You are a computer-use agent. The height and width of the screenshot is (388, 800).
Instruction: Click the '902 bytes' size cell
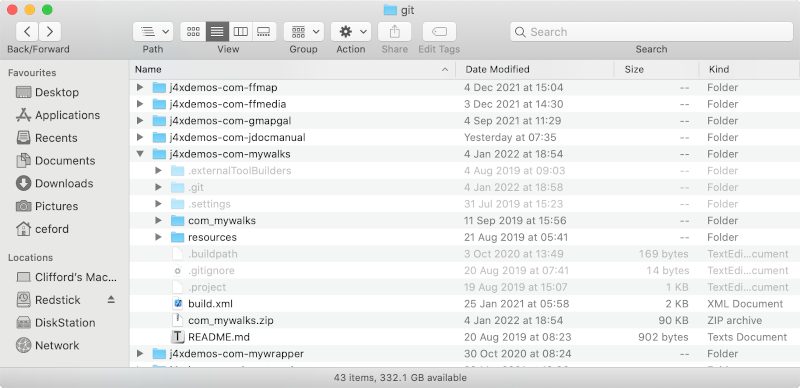click(x=663, y=337)
